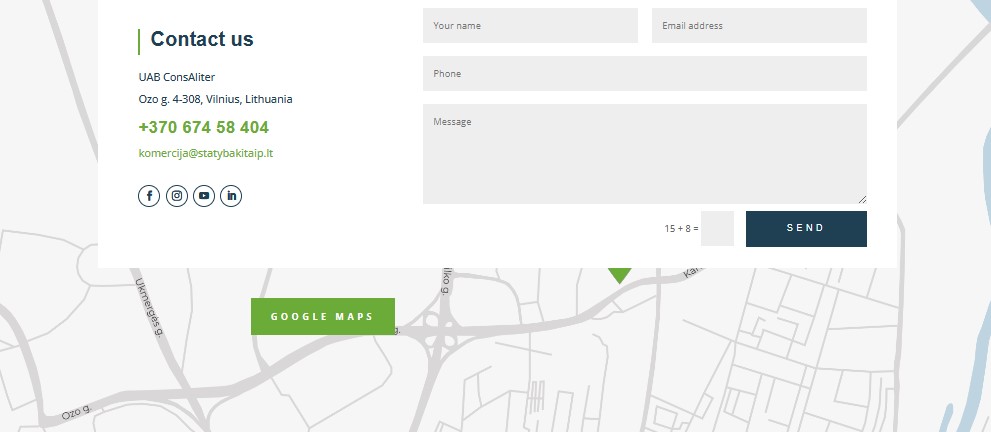Click the Ukmergės g. street label on map

pos(149,308)
